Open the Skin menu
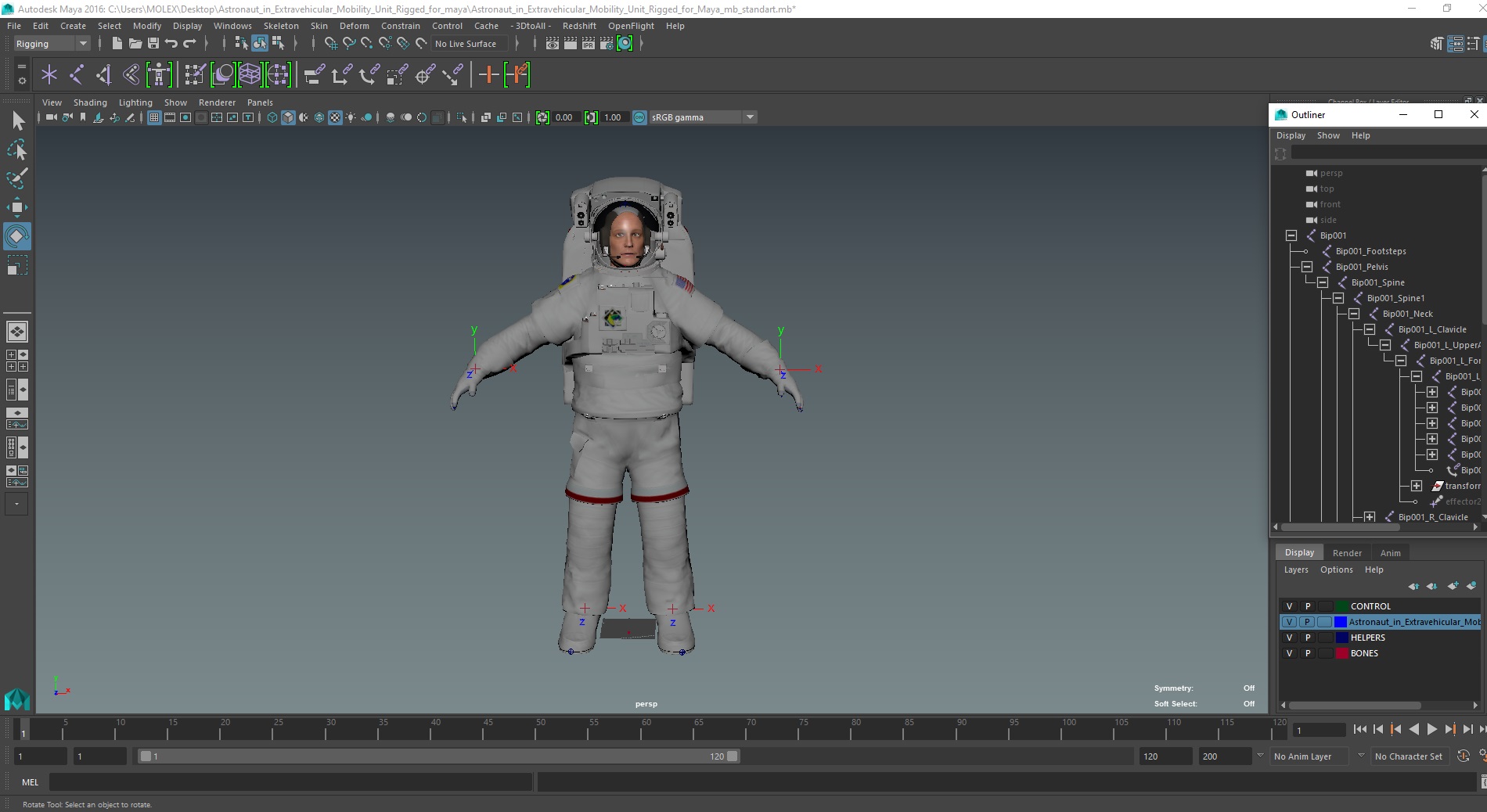Viewport: 1487px width, 812px height. point(319,26)
